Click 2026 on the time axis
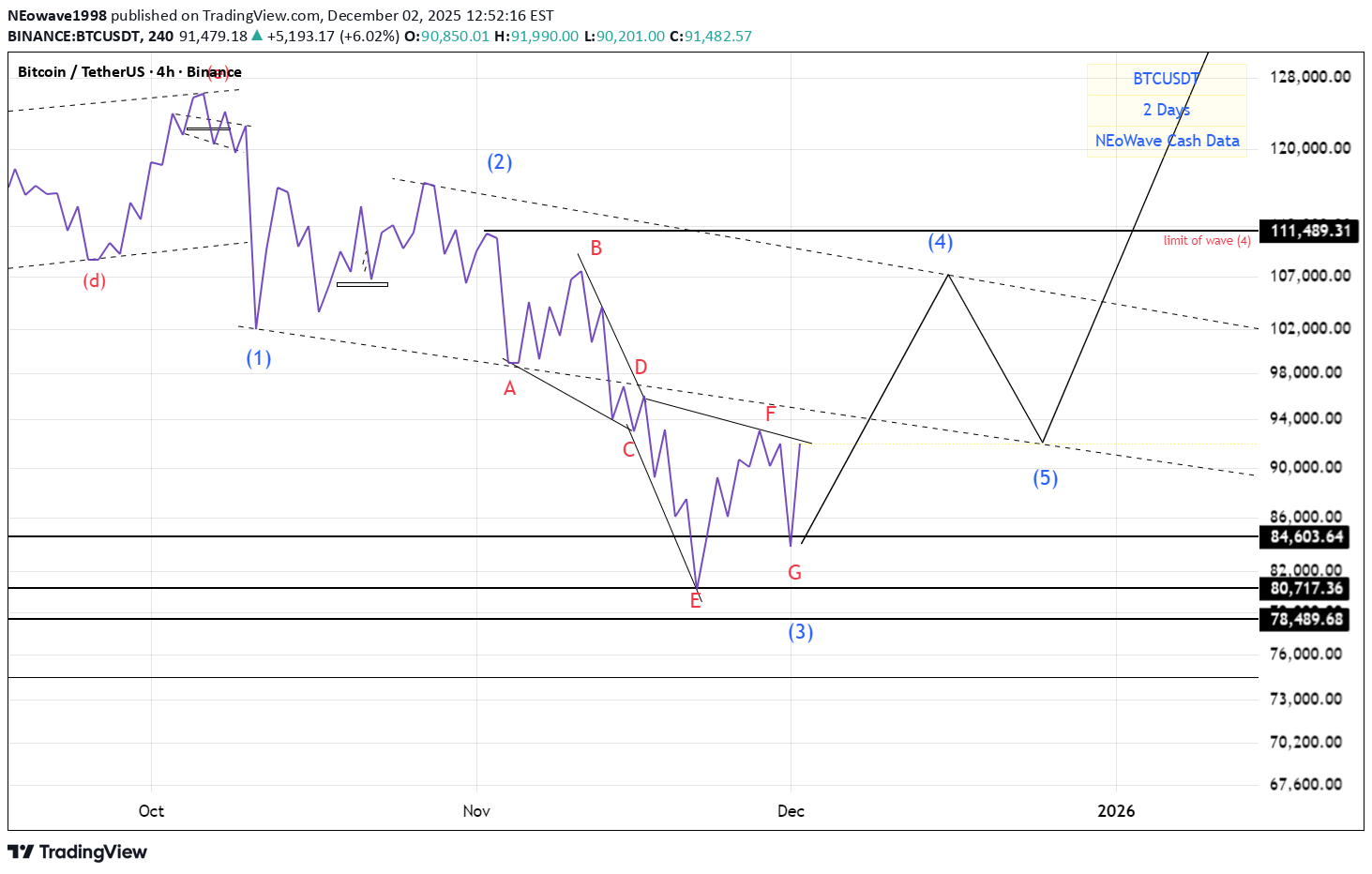Screen dimensions: 1372x874 (1117, 811)
